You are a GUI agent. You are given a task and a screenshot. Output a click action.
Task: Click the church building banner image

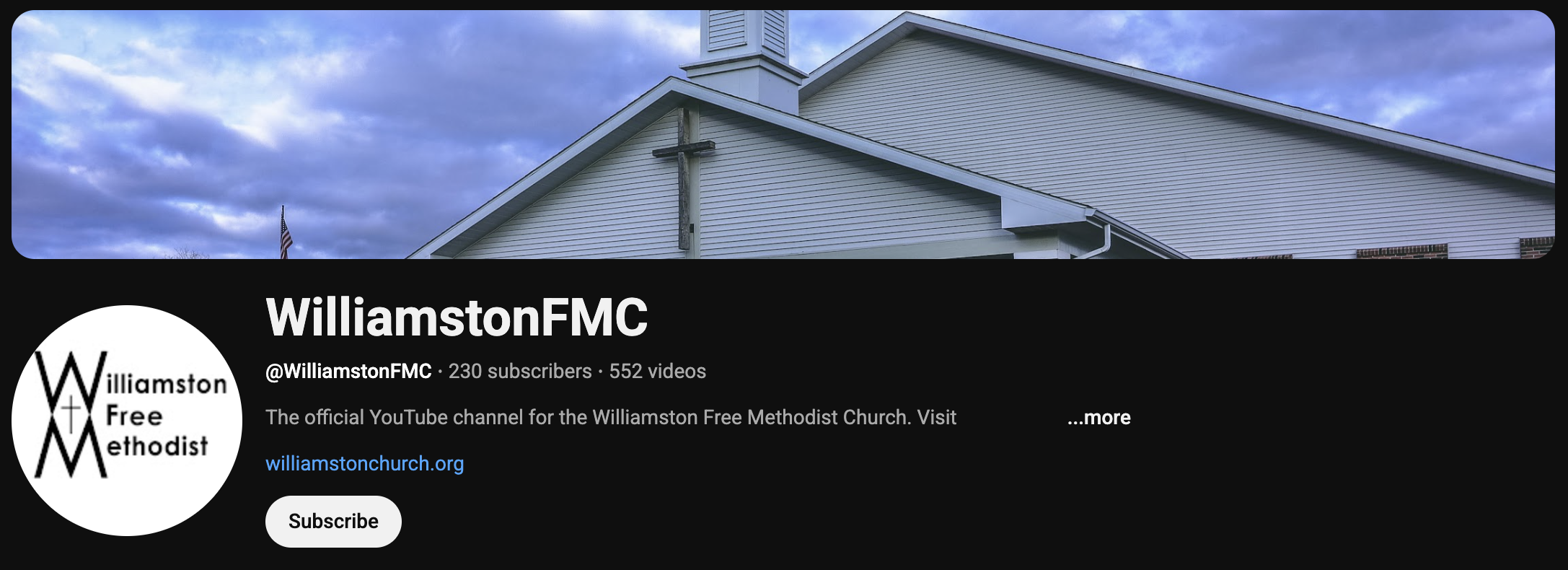coord(783,134)
